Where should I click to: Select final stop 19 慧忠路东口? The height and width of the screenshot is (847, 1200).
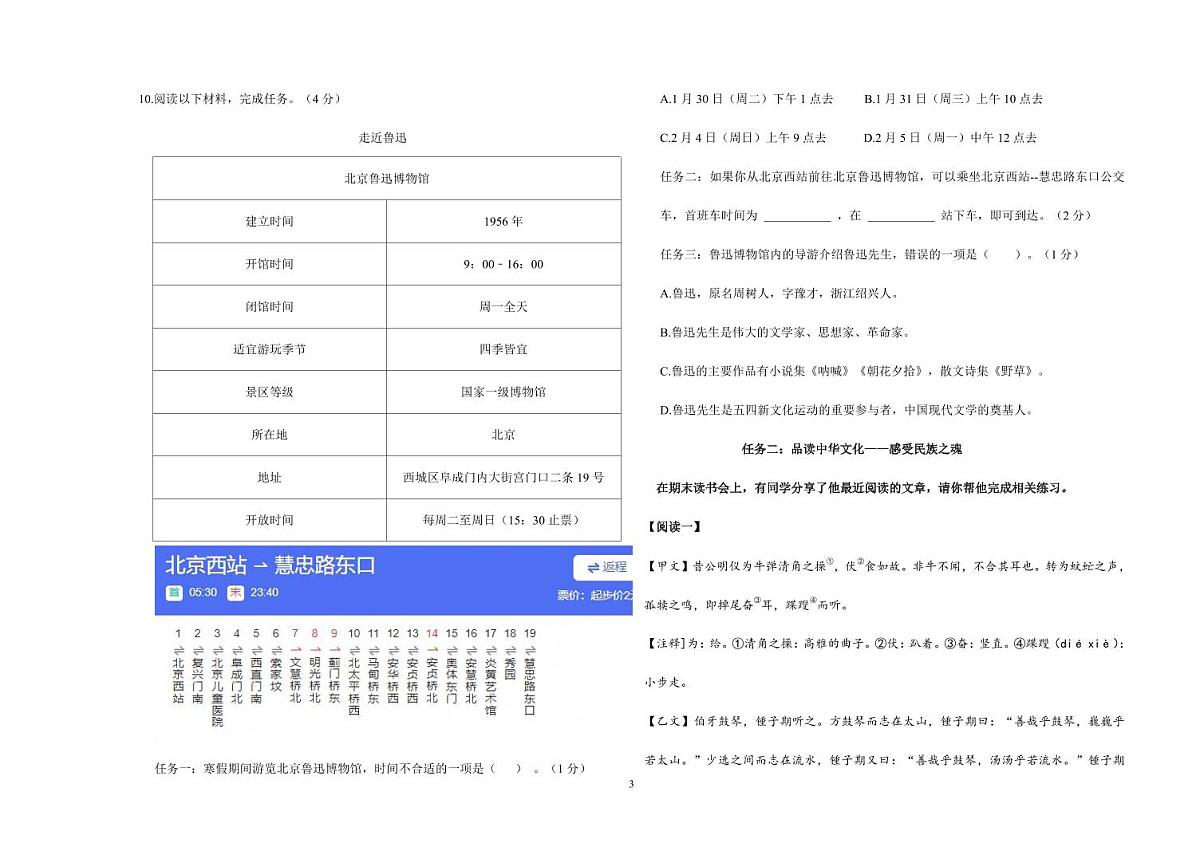(x=529, y=674)
